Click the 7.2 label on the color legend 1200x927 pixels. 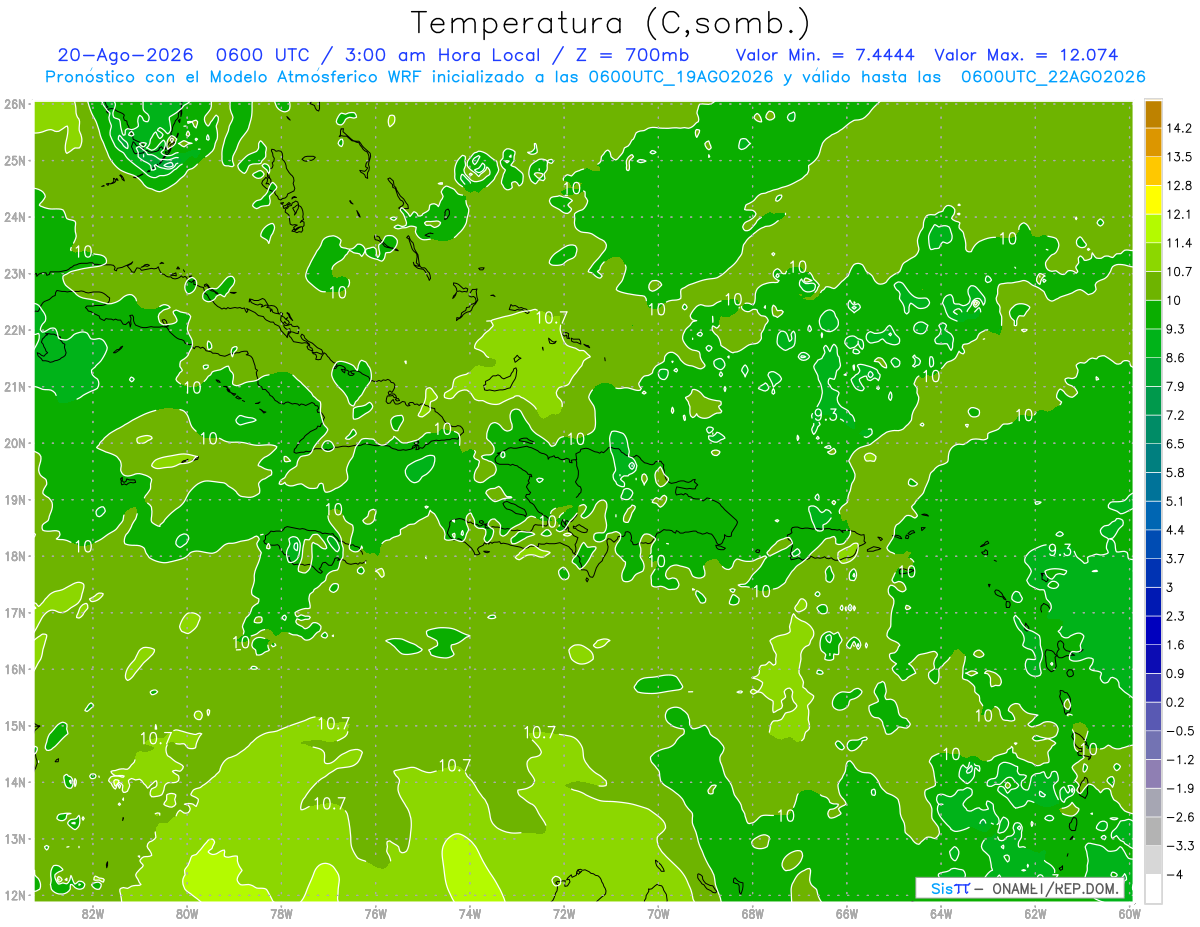tap(1176, 415)
